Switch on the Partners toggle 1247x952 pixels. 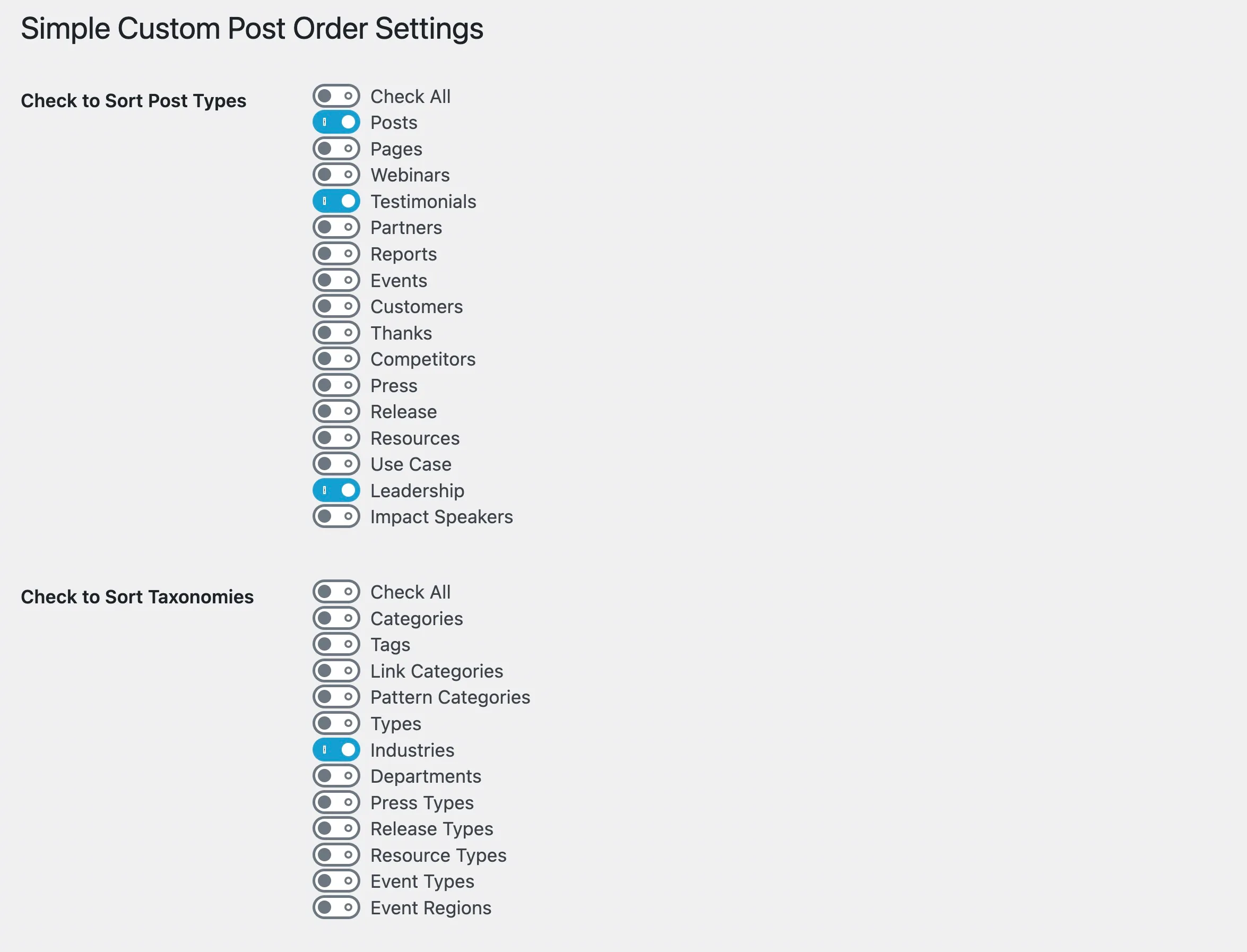coord(336,227)
